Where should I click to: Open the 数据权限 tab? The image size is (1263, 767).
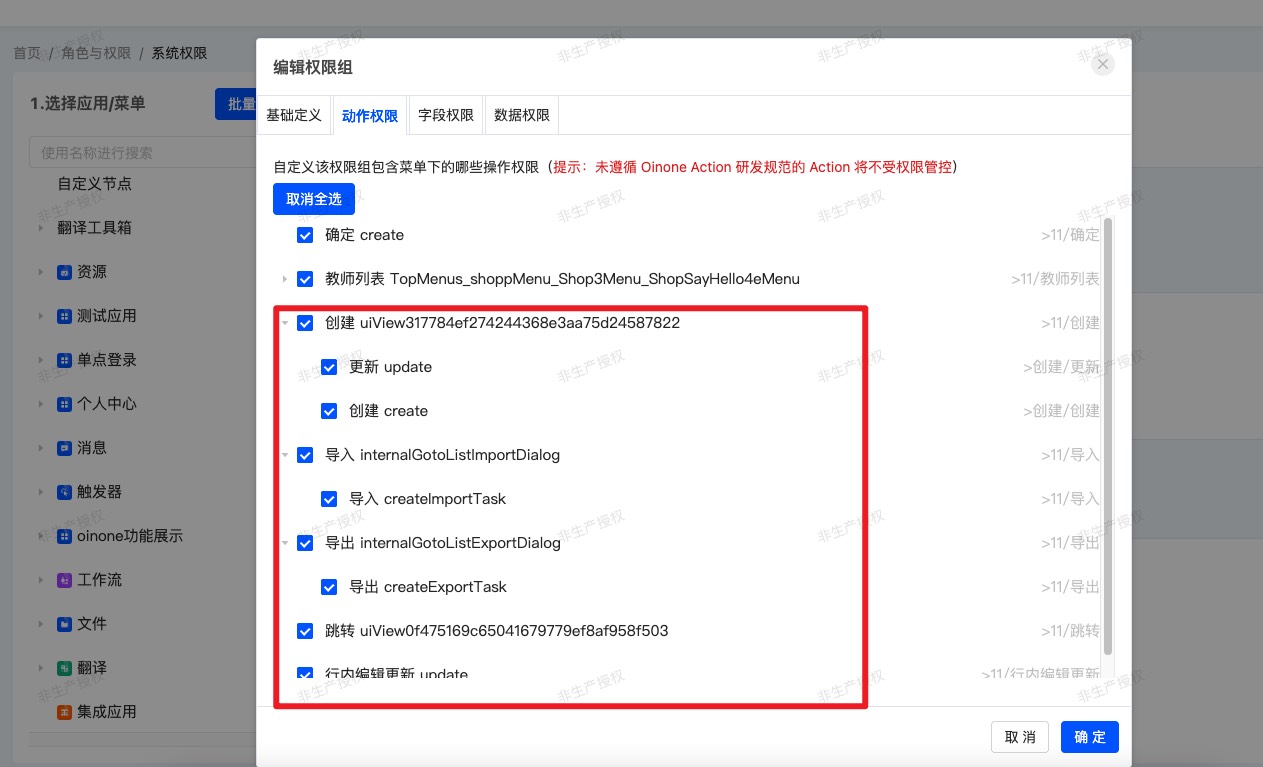click(522, 115)
